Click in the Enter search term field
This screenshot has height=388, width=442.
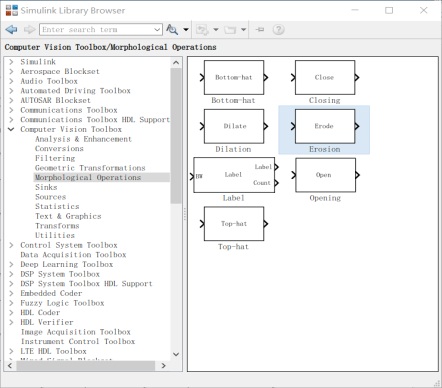click(x=96, y=30)
